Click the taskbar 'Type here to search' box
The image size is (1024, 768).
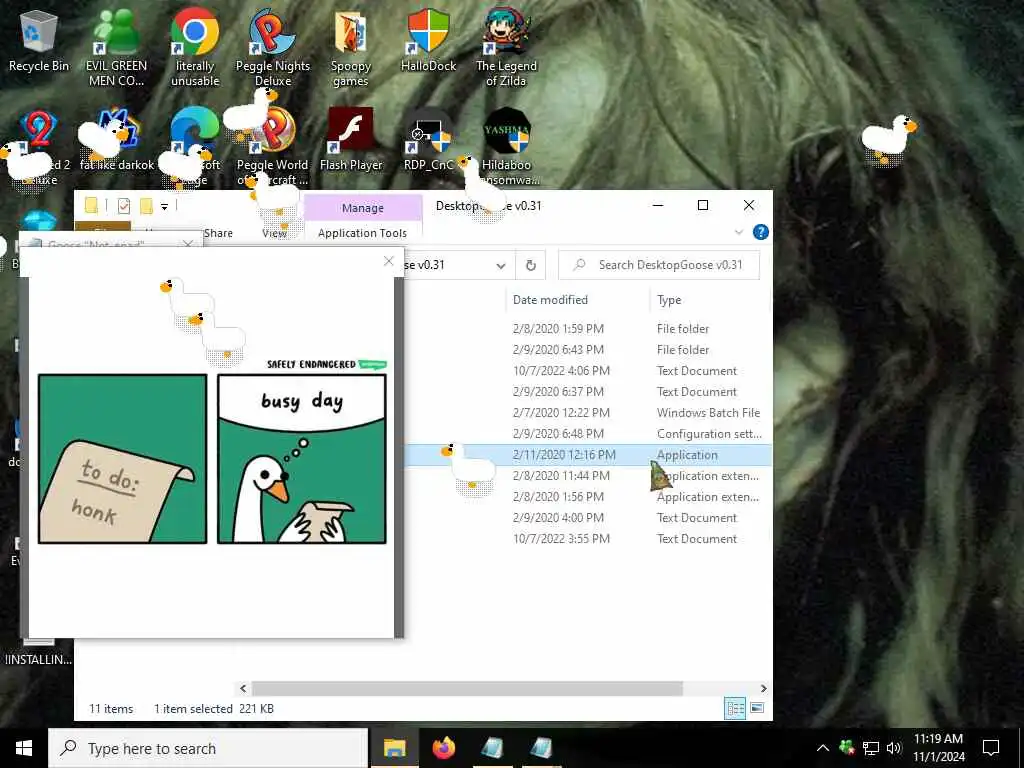pyautogui.click(x=208, y=748)
